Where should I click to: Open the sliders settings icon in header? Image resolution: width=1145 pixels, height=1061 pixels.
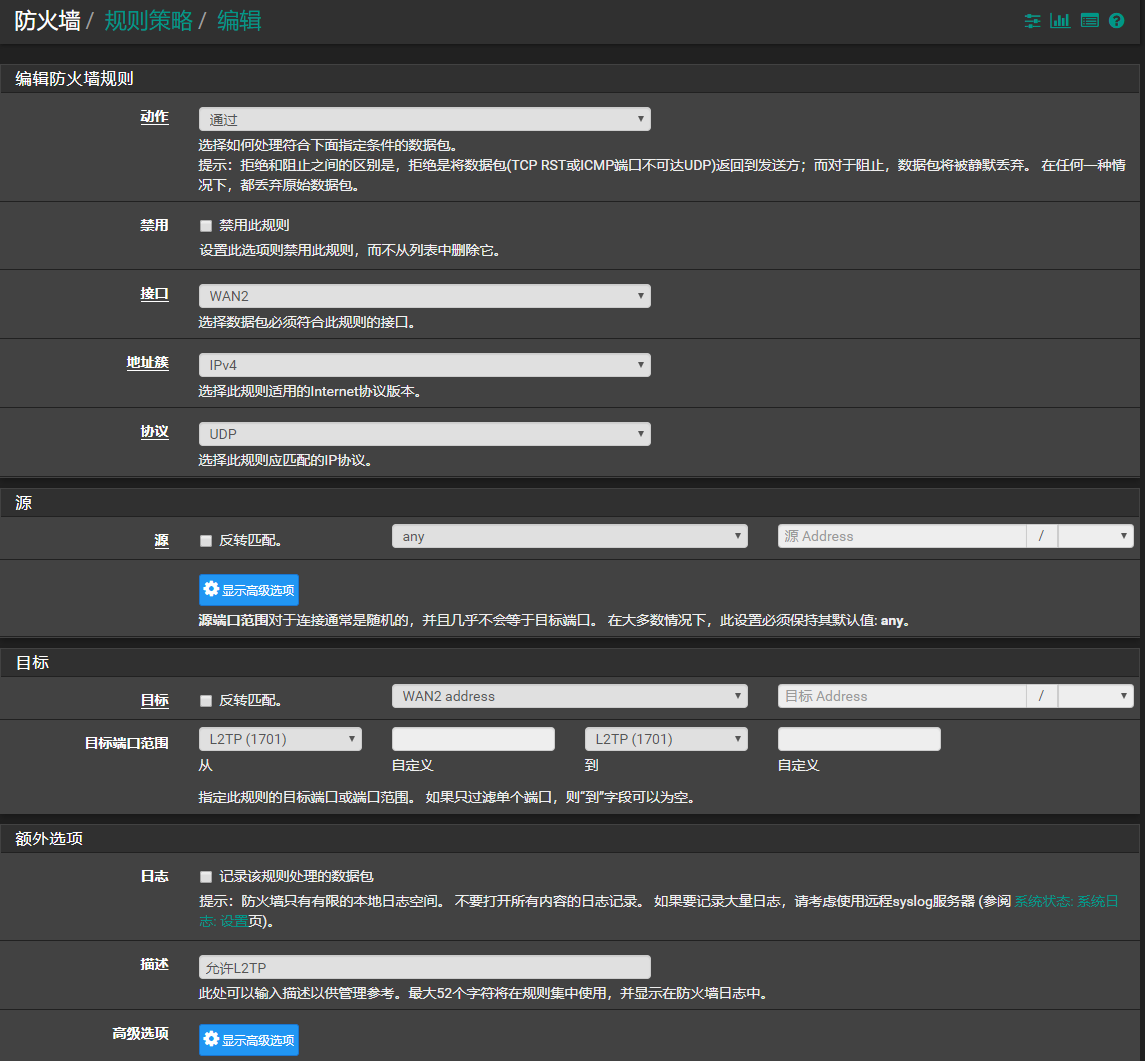tap(1033, 21)
